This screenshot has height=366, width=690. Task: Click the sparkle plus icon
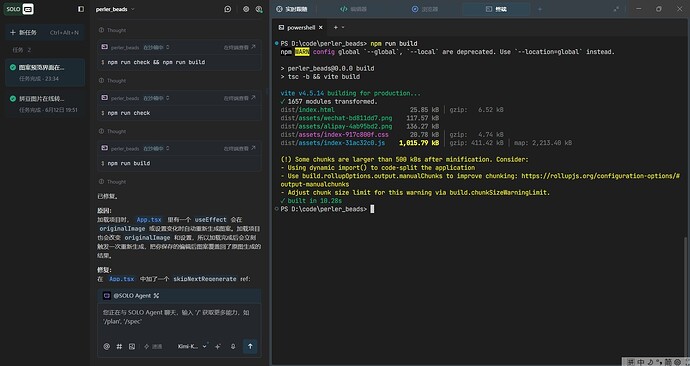(x=218, y=347)
